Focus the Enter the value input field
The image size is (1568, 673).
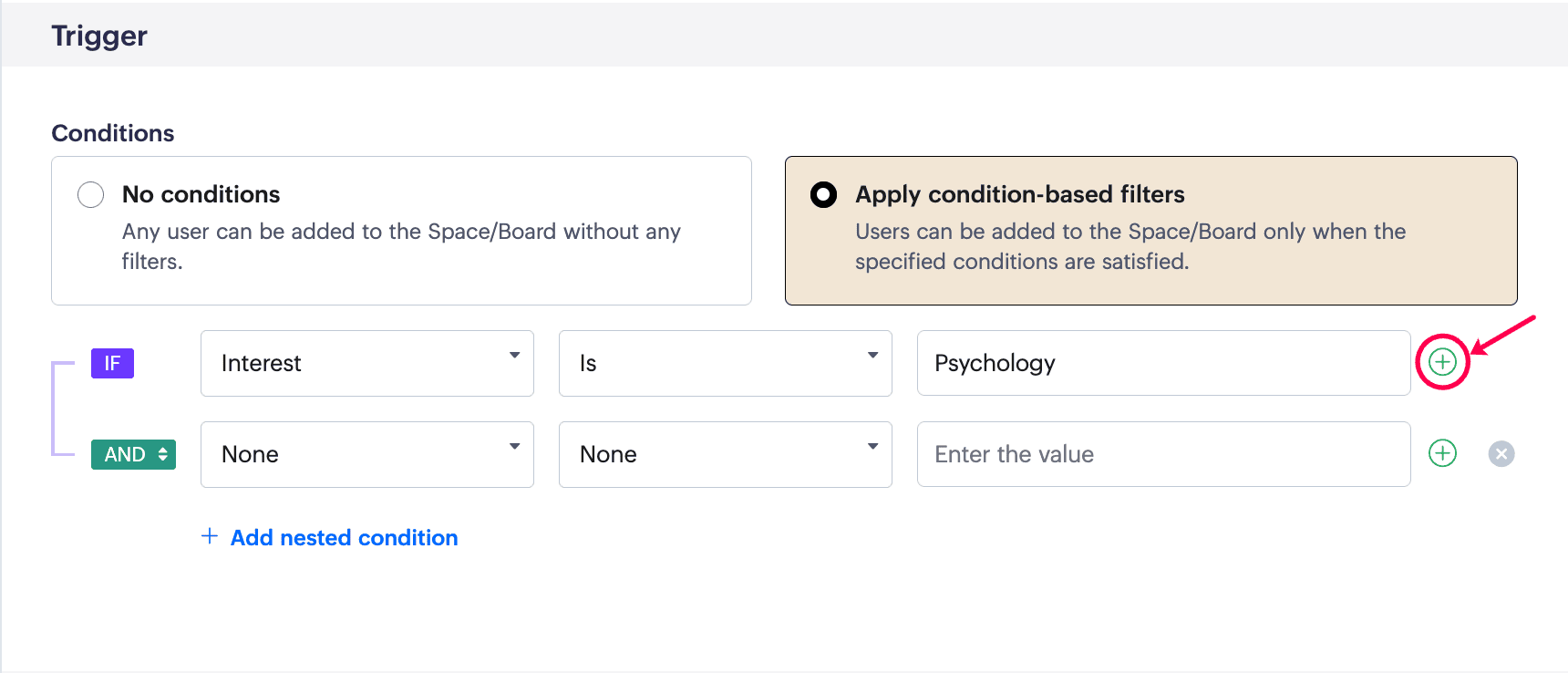coord(1163,454)
